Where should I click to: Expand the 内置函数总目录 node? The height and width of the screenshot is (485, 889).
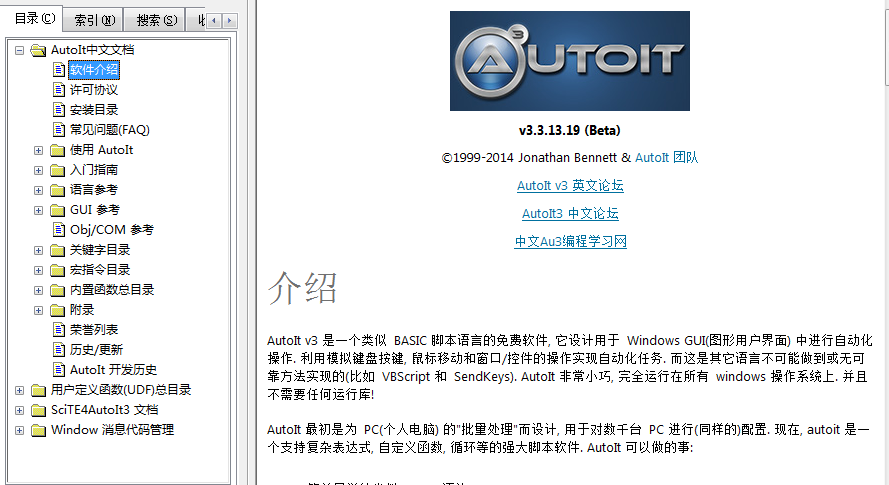(38, 290)
